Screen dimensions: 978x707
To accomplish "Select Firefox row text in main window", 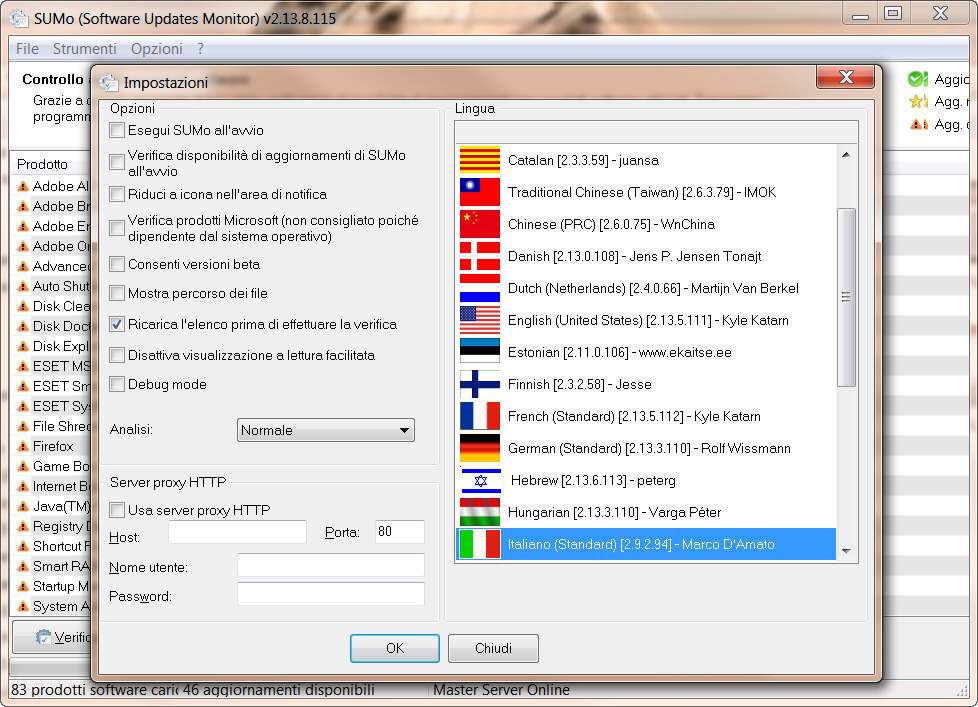I will (x=53, y=446).
